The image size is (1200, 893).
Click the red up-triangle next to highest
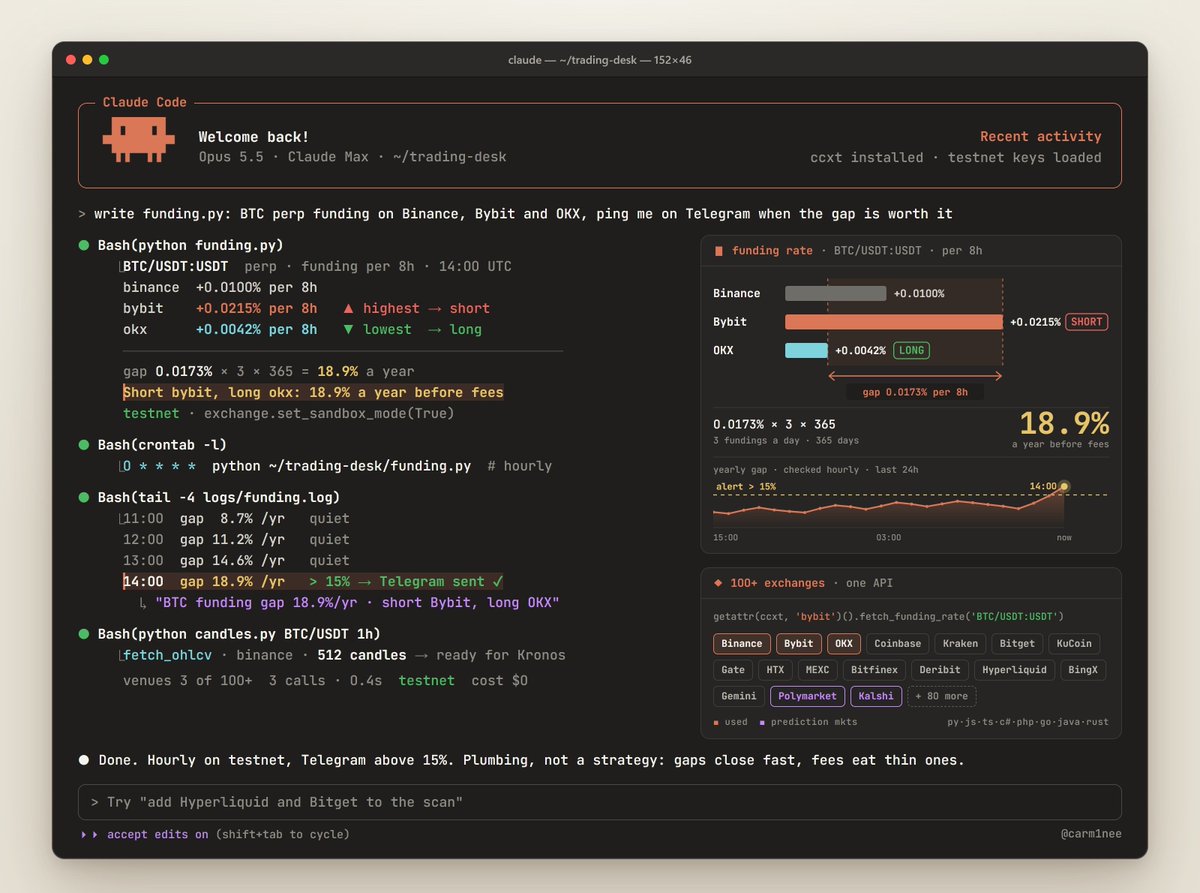[x=348, y=308]
